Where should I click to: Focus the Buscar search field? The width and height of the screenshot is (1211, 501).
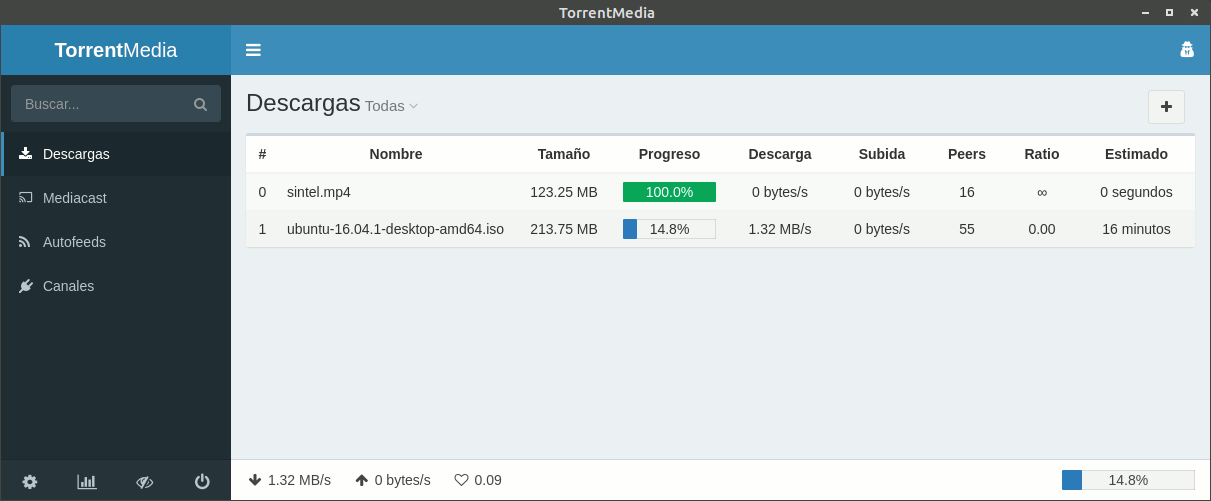(x=116, y=104)
